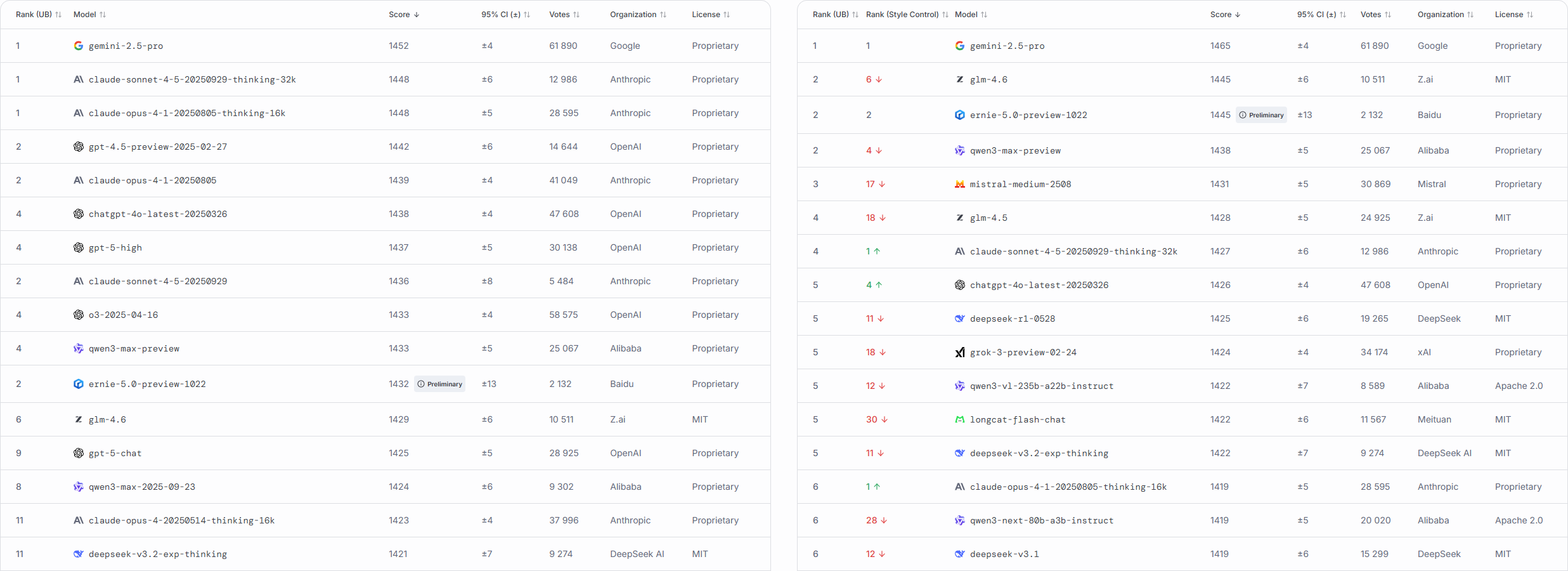Open the longcat-flash-chat model link

(x=1018, y=419)
